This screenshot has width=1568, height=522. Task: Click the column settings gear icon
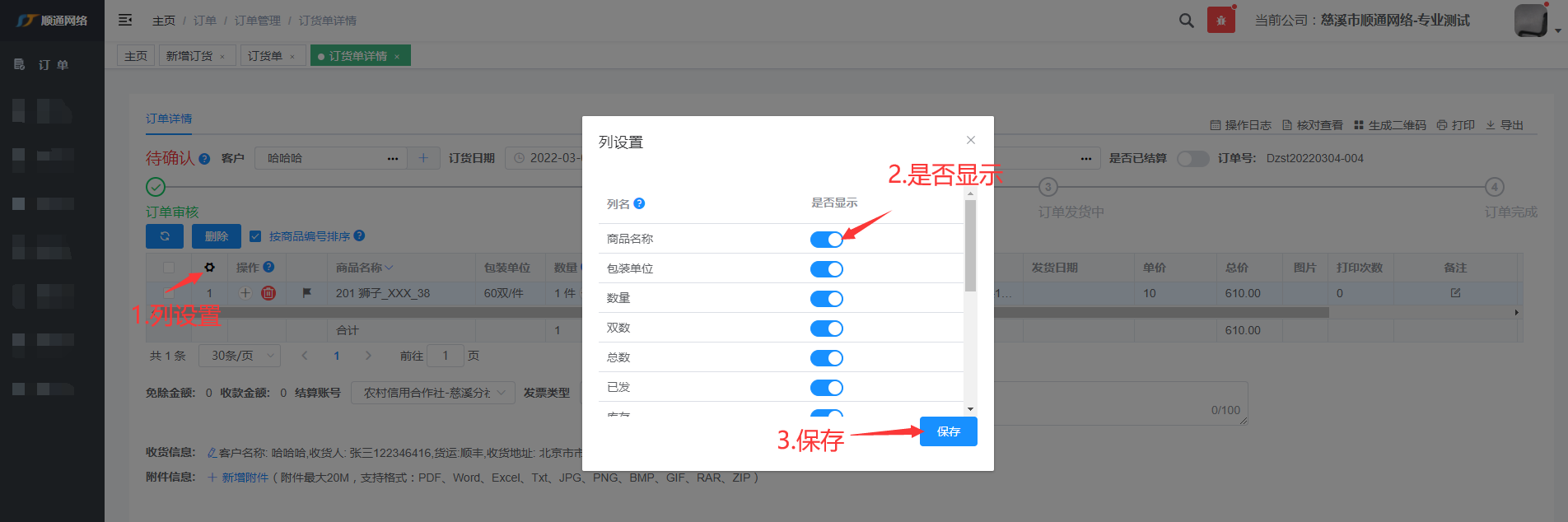(209, 268)
